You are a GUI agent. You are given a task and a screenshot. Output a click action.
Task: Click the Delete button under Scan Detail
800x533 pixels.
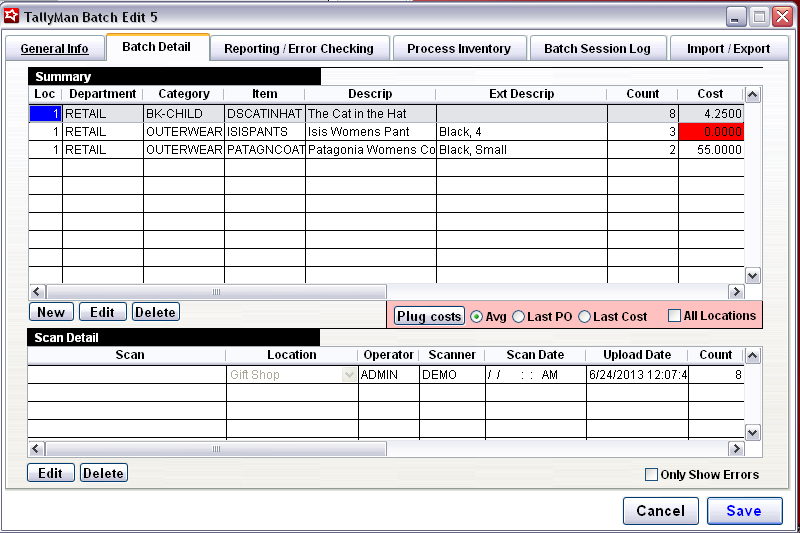tap(104, 473)
